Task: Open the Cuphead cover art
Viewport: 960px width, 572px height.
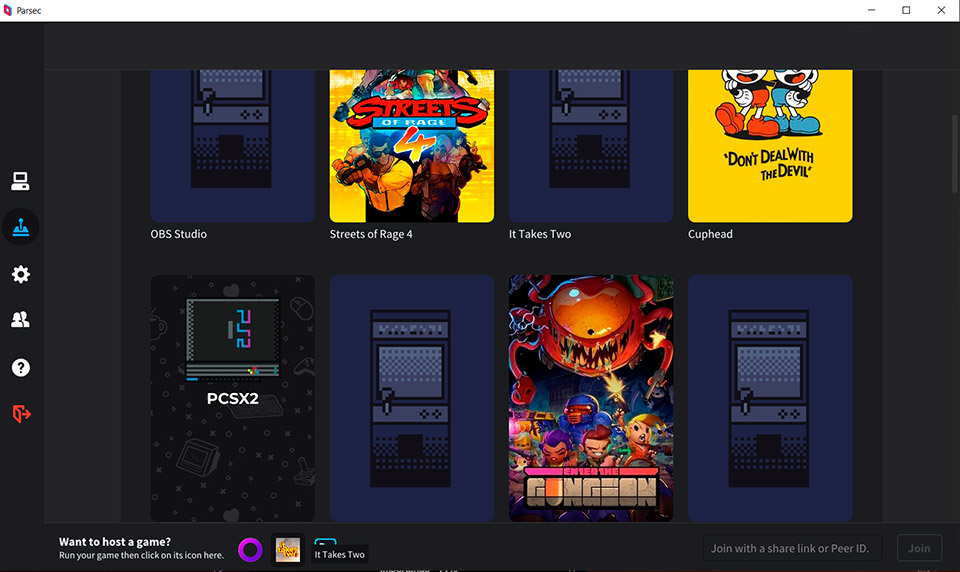Action: 770,146
